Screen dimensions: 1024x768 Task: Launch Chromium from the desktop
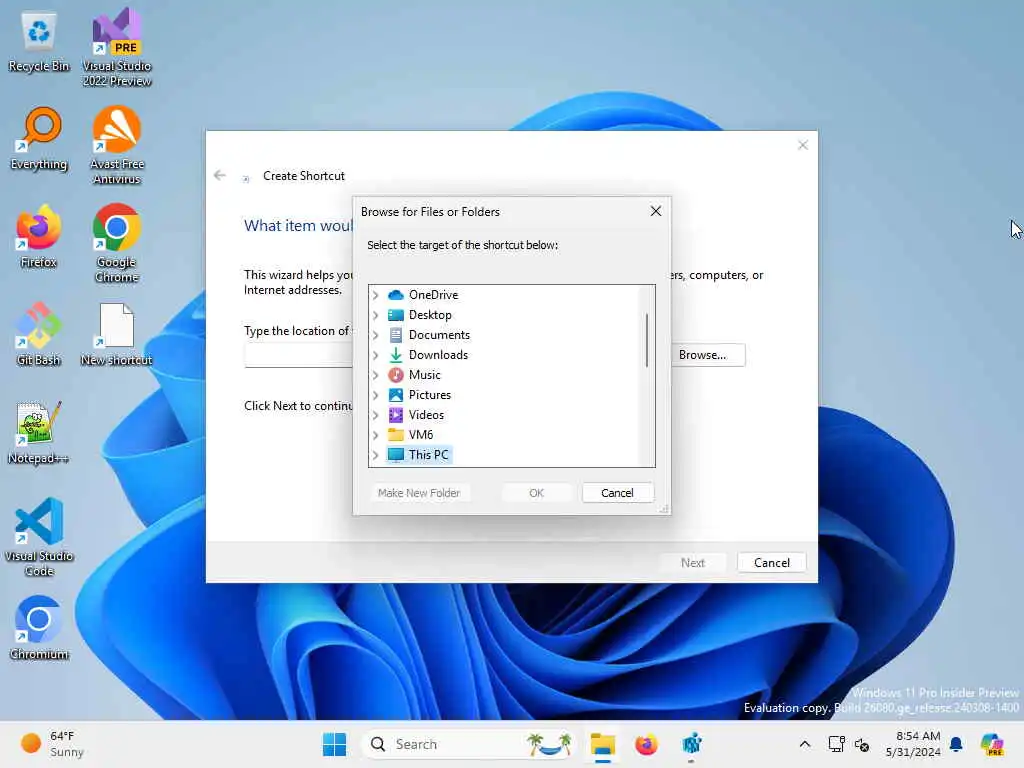(39, 628)
